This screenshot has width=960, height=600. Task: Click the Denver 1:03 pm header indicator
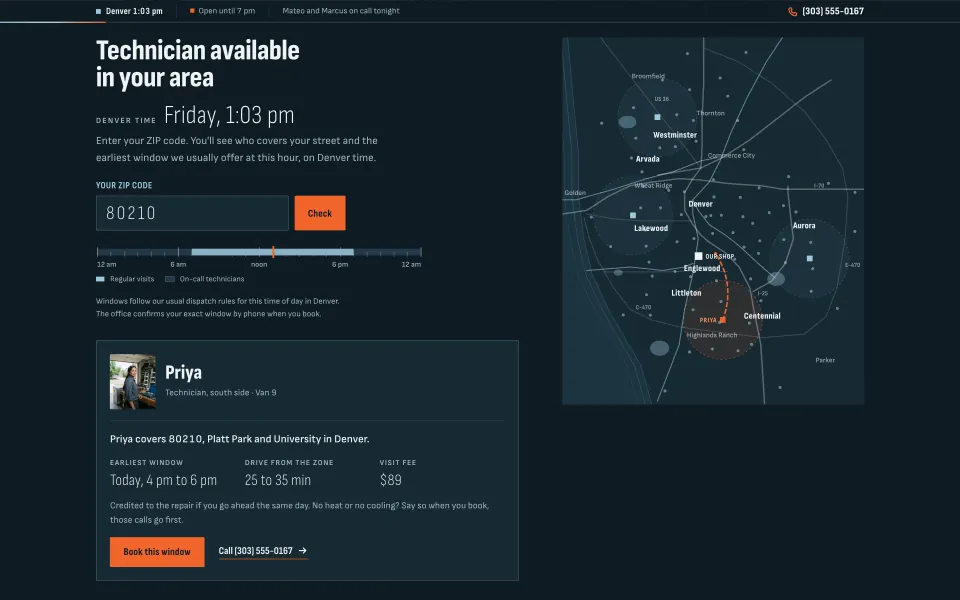coord(129,11)
